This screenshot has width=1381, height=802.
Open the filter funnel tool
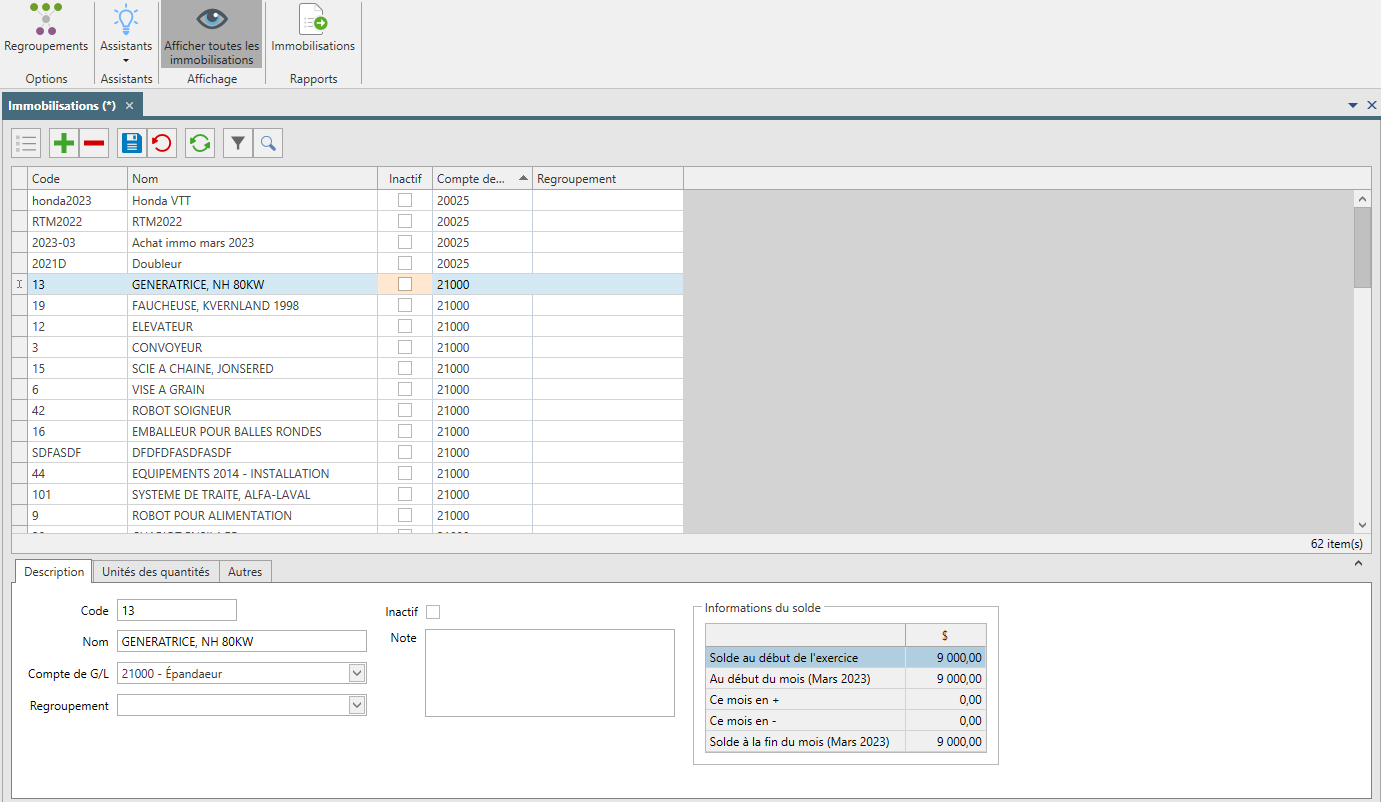pos(238,144)
